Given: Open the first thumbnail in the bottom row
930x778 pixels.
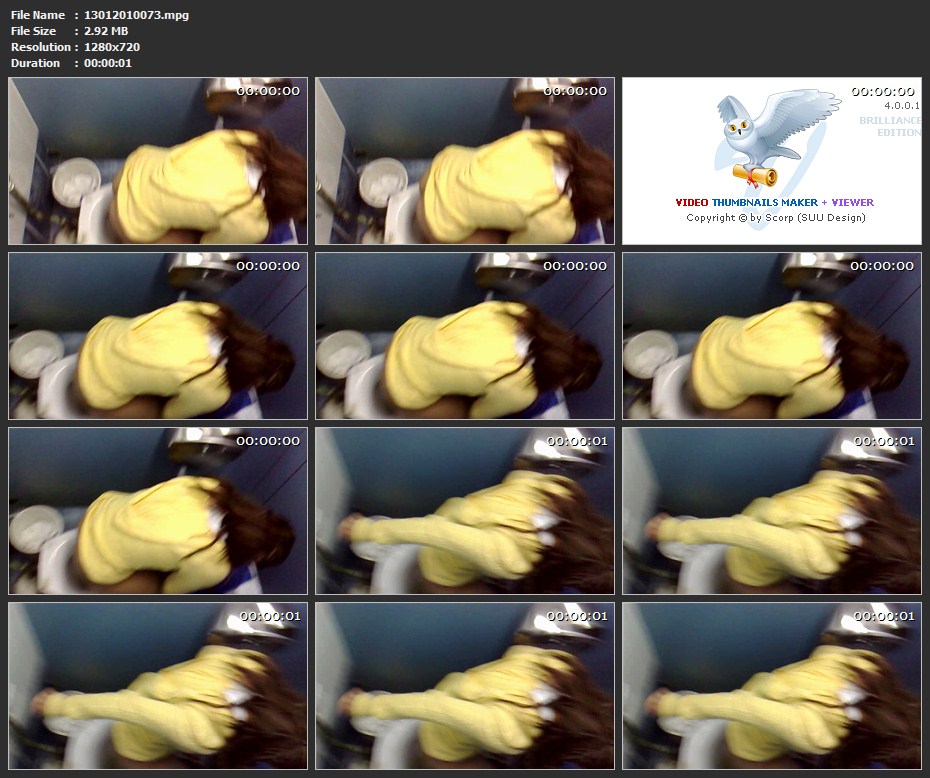Looking at the screenshot, I should coord(158,685).
